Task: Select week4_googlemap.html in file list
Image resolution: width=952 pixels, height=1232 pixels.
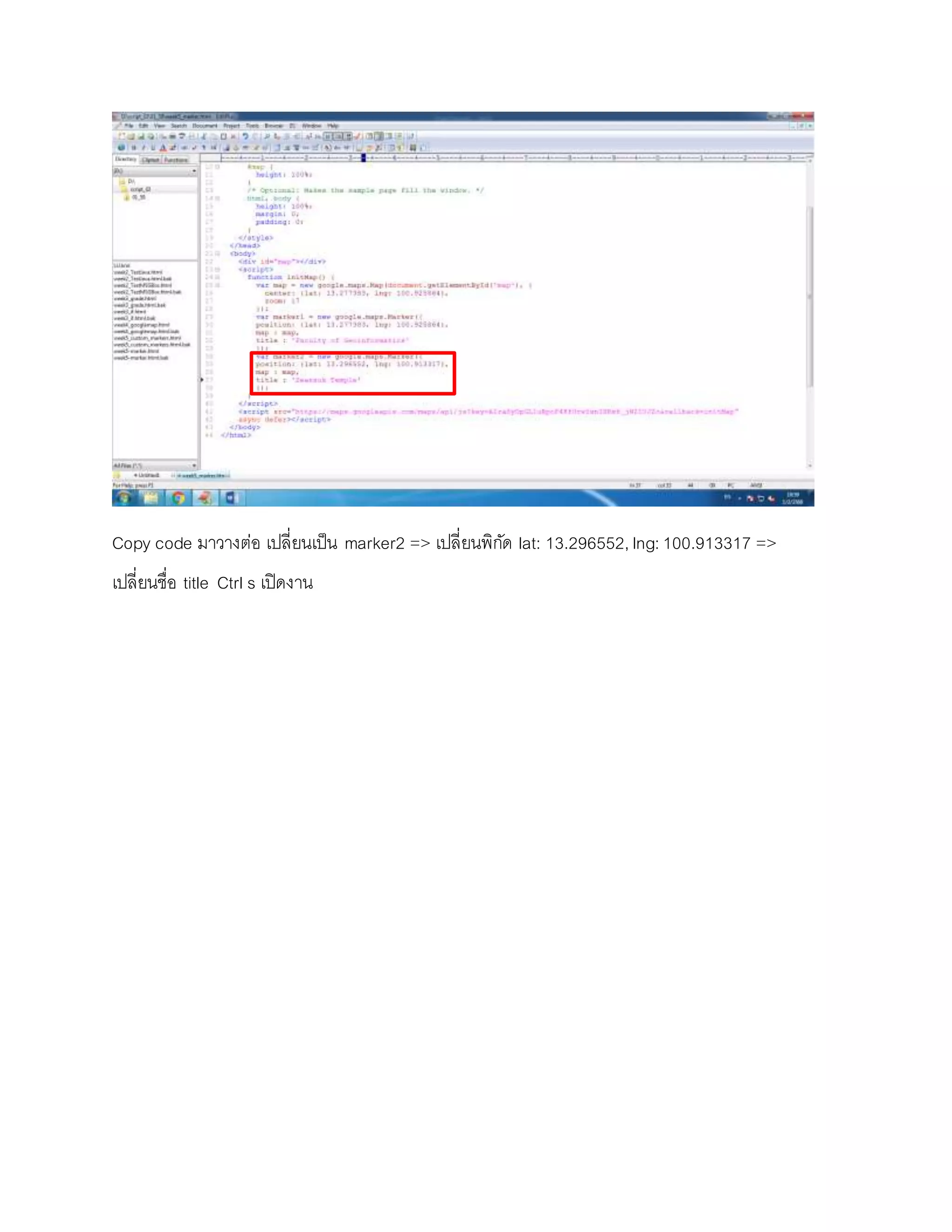Action: pyautogui.click(x=141, y=325)
